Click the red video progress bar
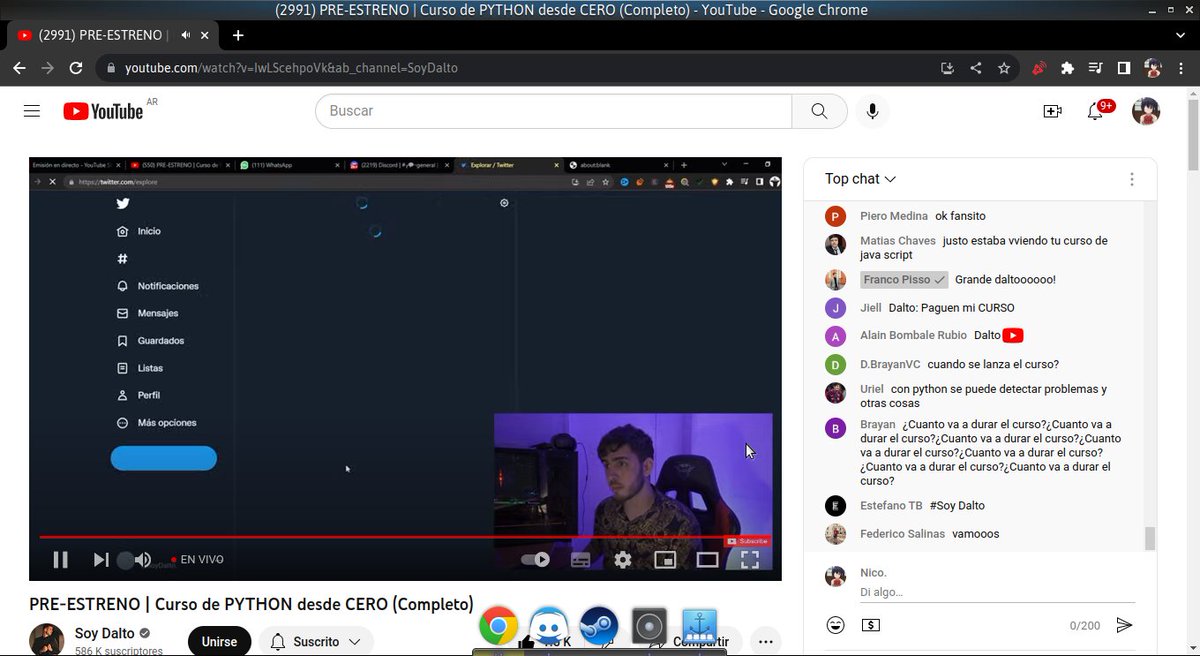 (x=405, y=537)
